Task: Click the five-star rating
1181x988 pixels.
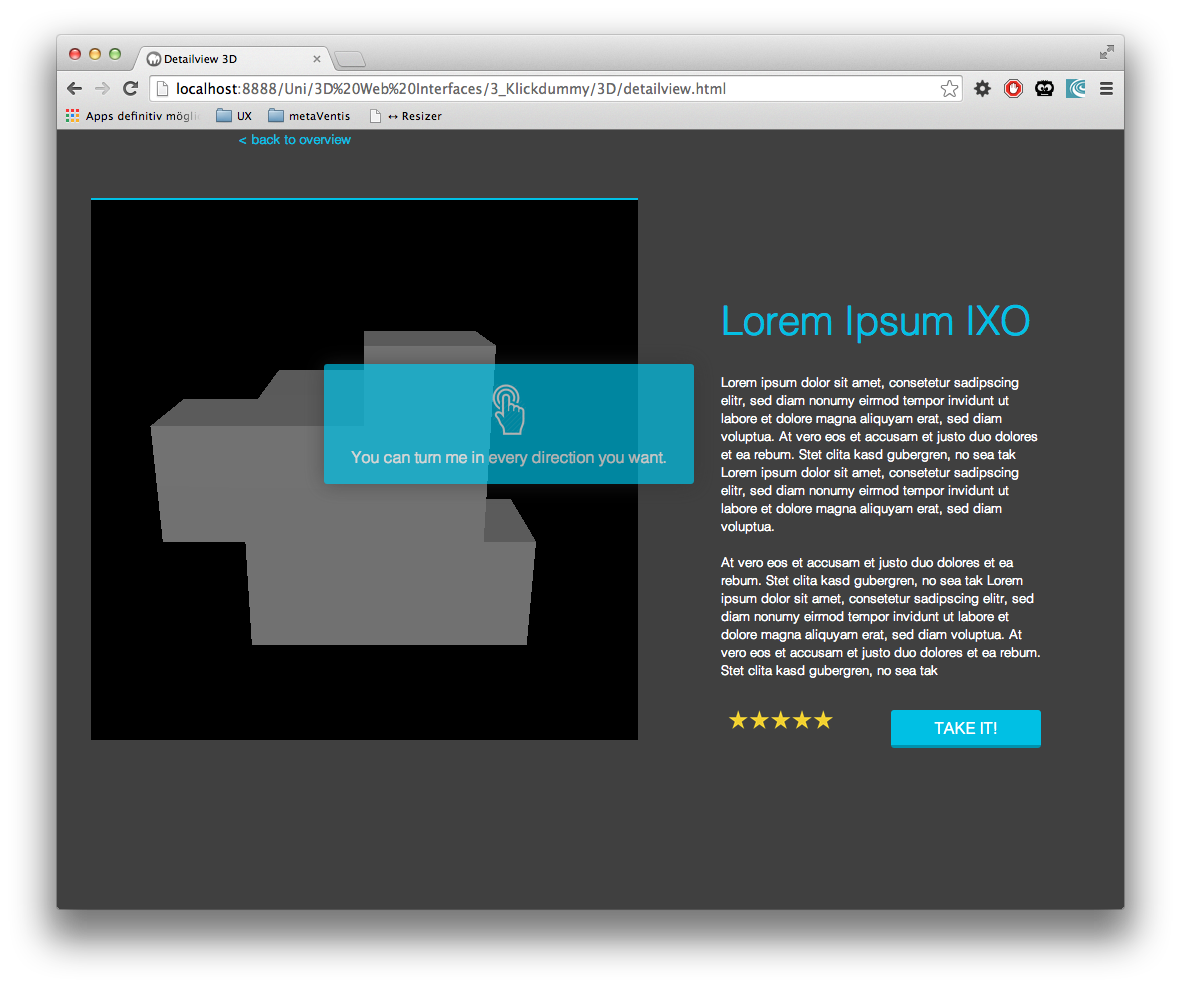Action: pyautogui.click(x=780, y=721)
